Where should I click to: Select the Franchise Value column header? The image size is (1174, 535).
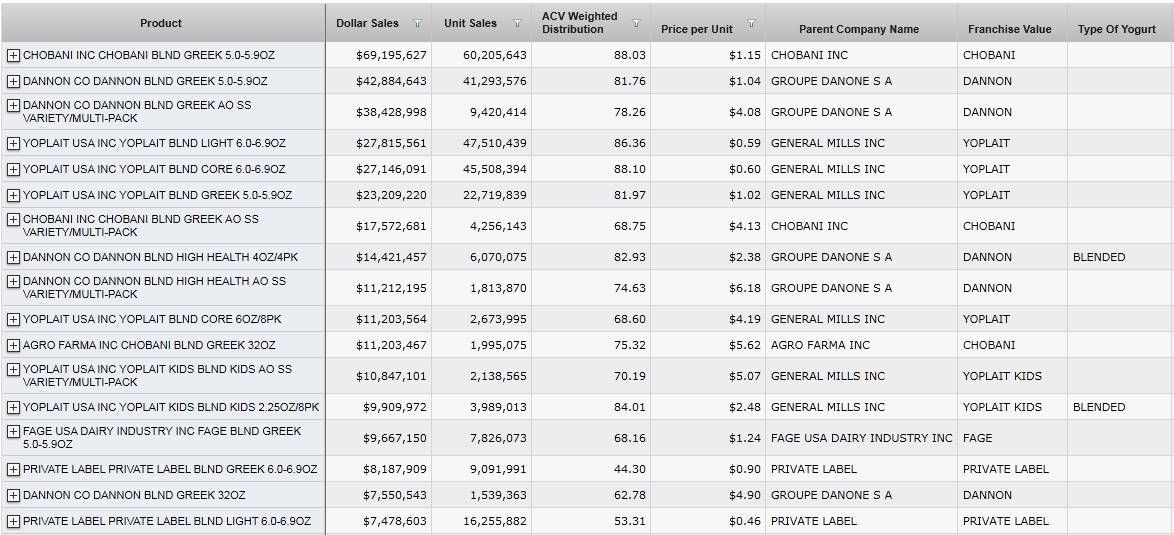coord(1009,29)
